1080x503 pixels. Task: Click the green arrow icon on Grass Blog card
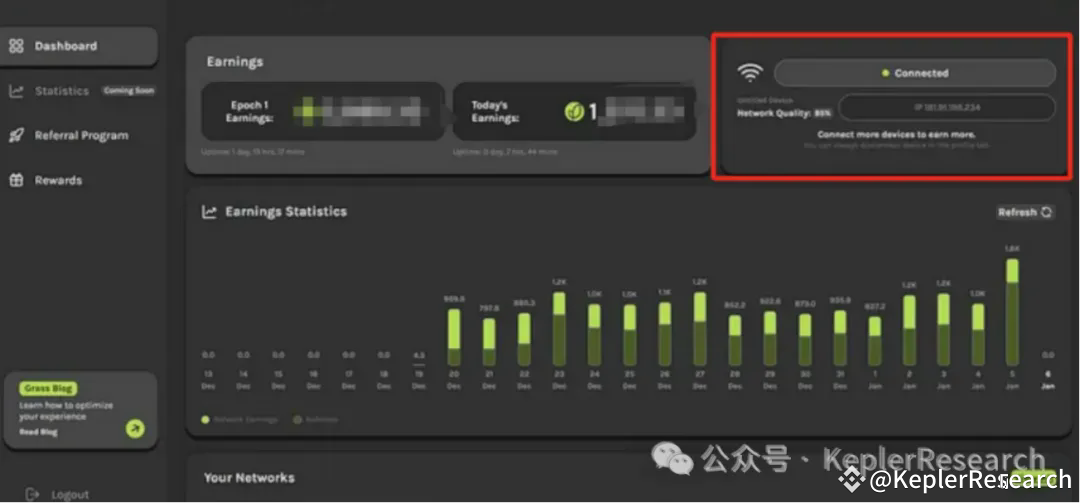(x=135, y=429)
